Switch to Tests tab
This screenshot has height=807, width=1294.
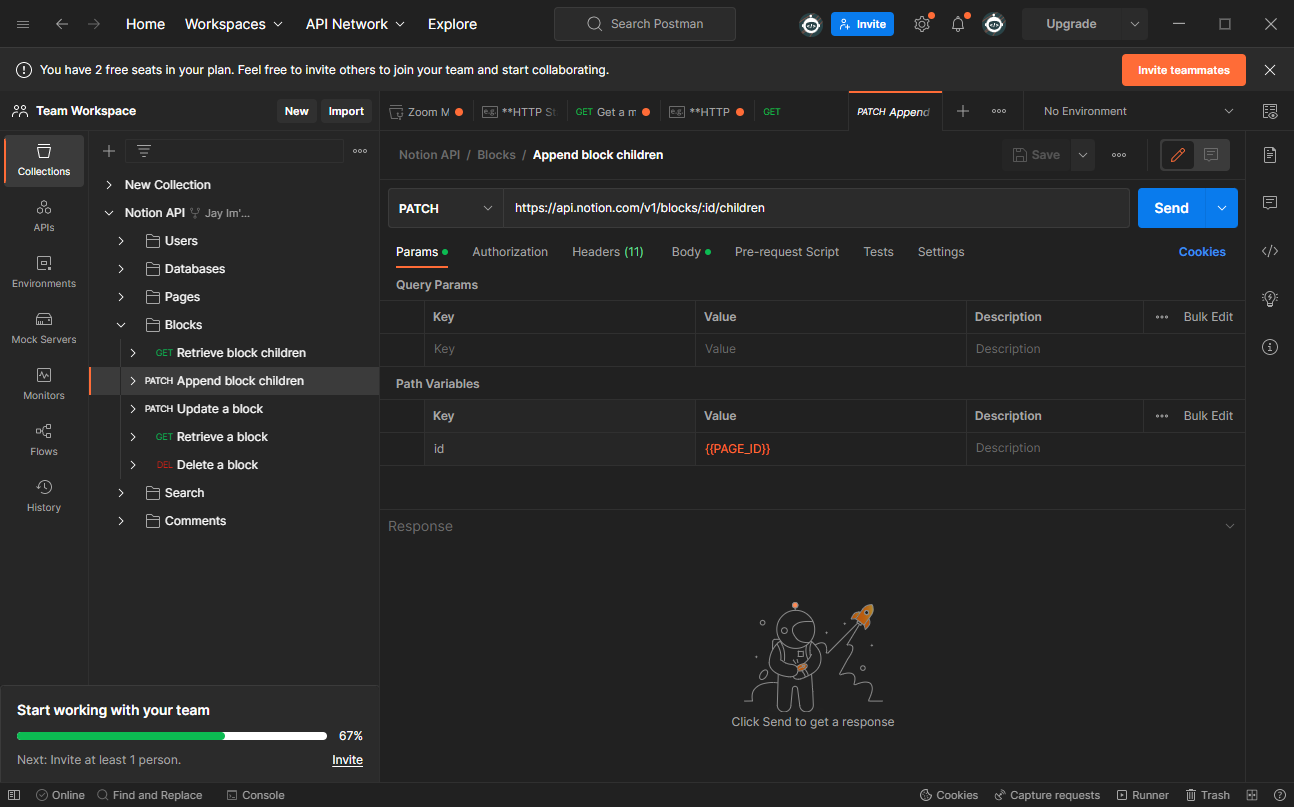(878, 252)
